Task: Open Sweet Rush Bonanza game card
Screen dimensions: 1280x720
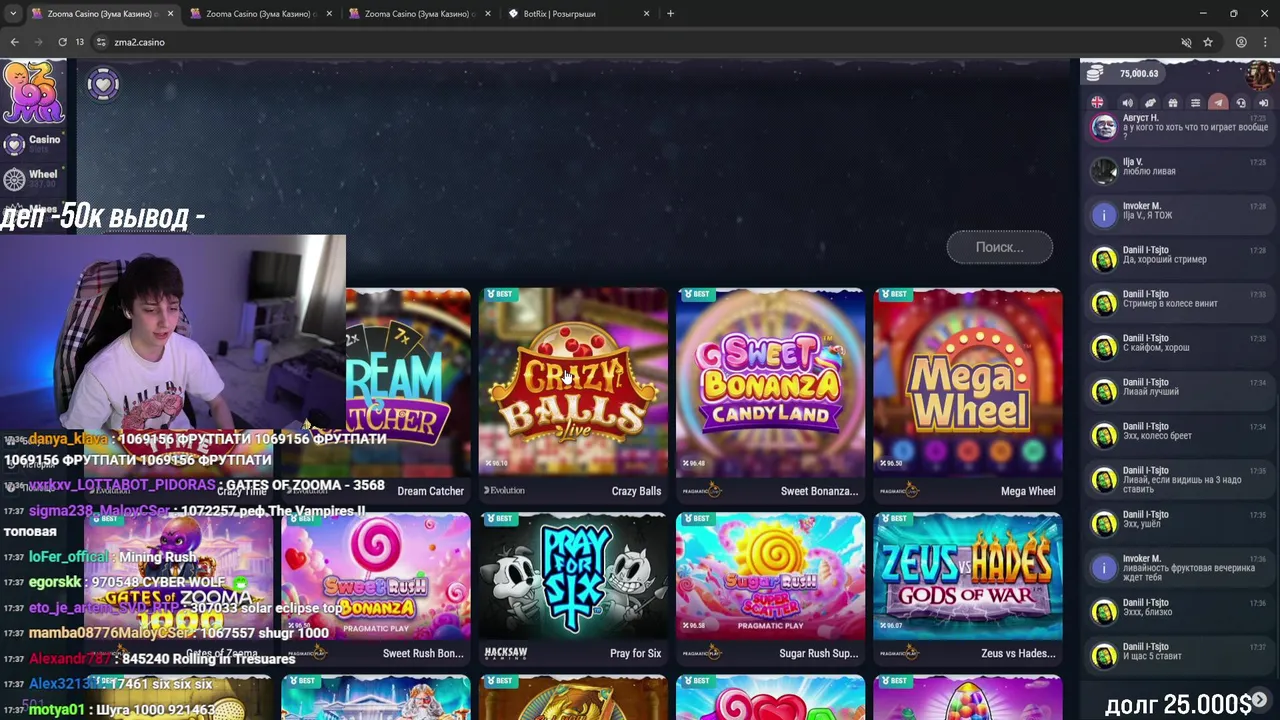Action: click(376, 588)
